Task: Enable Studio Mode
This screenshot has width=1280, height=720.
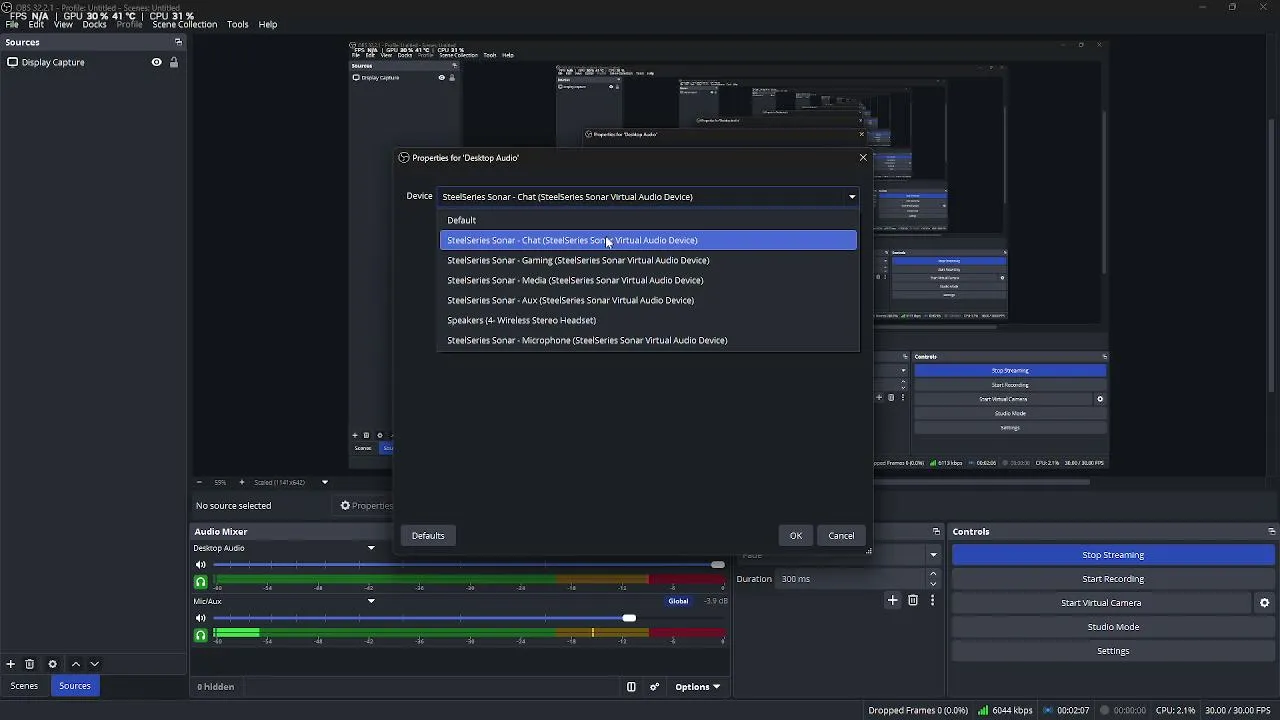Action: click(1113, 627)
